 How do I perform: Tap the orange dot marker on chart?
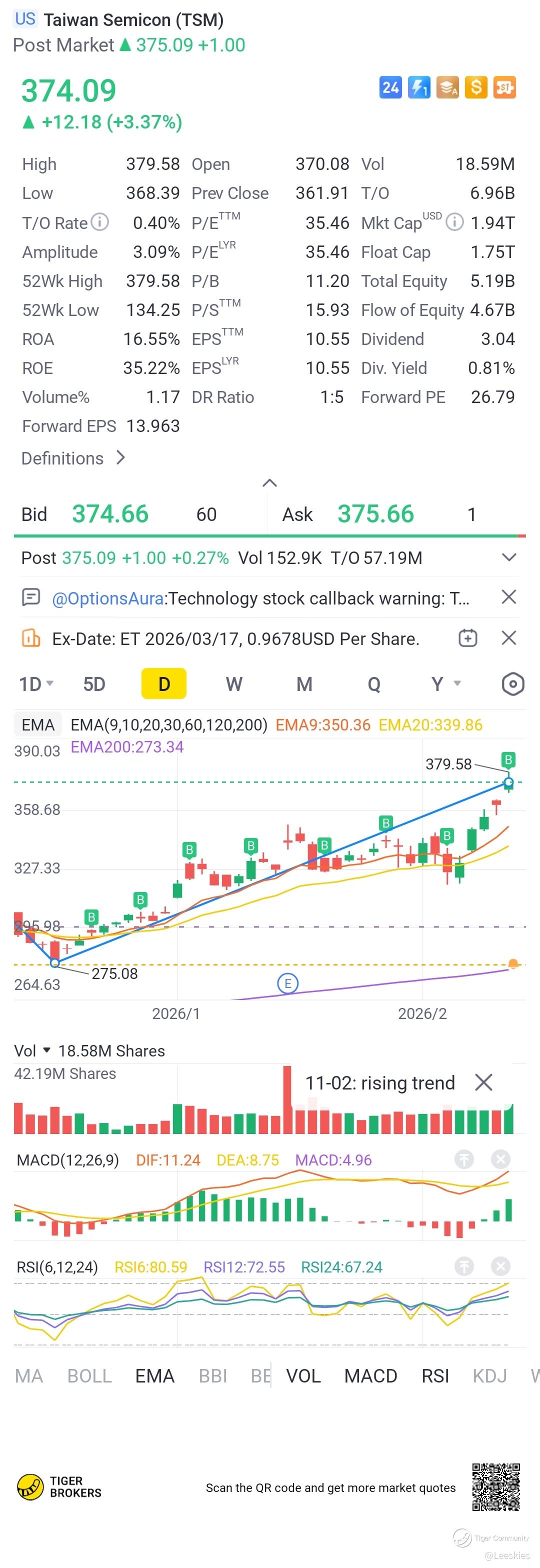pyautogui.click(x=513, y=963)
